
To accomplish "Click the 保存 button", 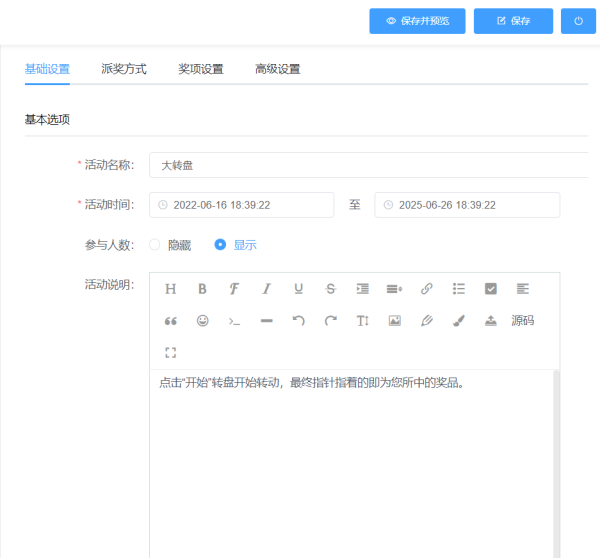I will pos(514,21).
